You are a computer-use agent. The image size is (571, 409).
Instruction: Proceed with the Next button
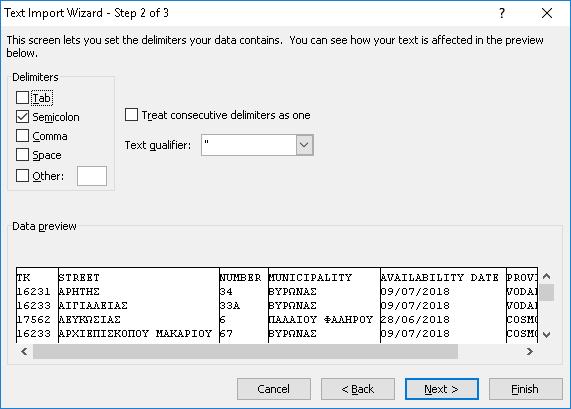tap(441, 389)
